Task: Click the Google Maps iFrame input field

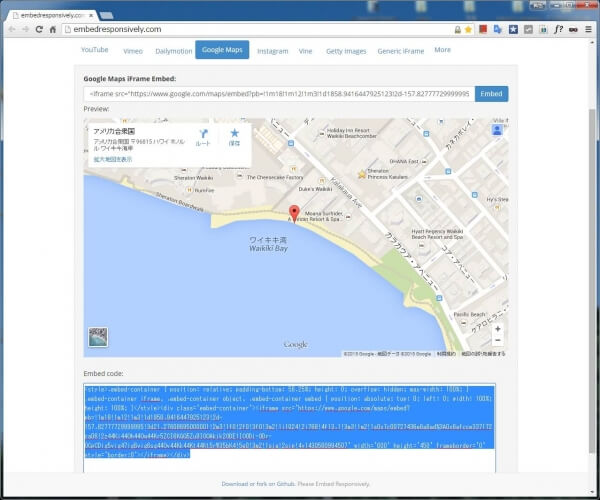Action: [279, 94]
